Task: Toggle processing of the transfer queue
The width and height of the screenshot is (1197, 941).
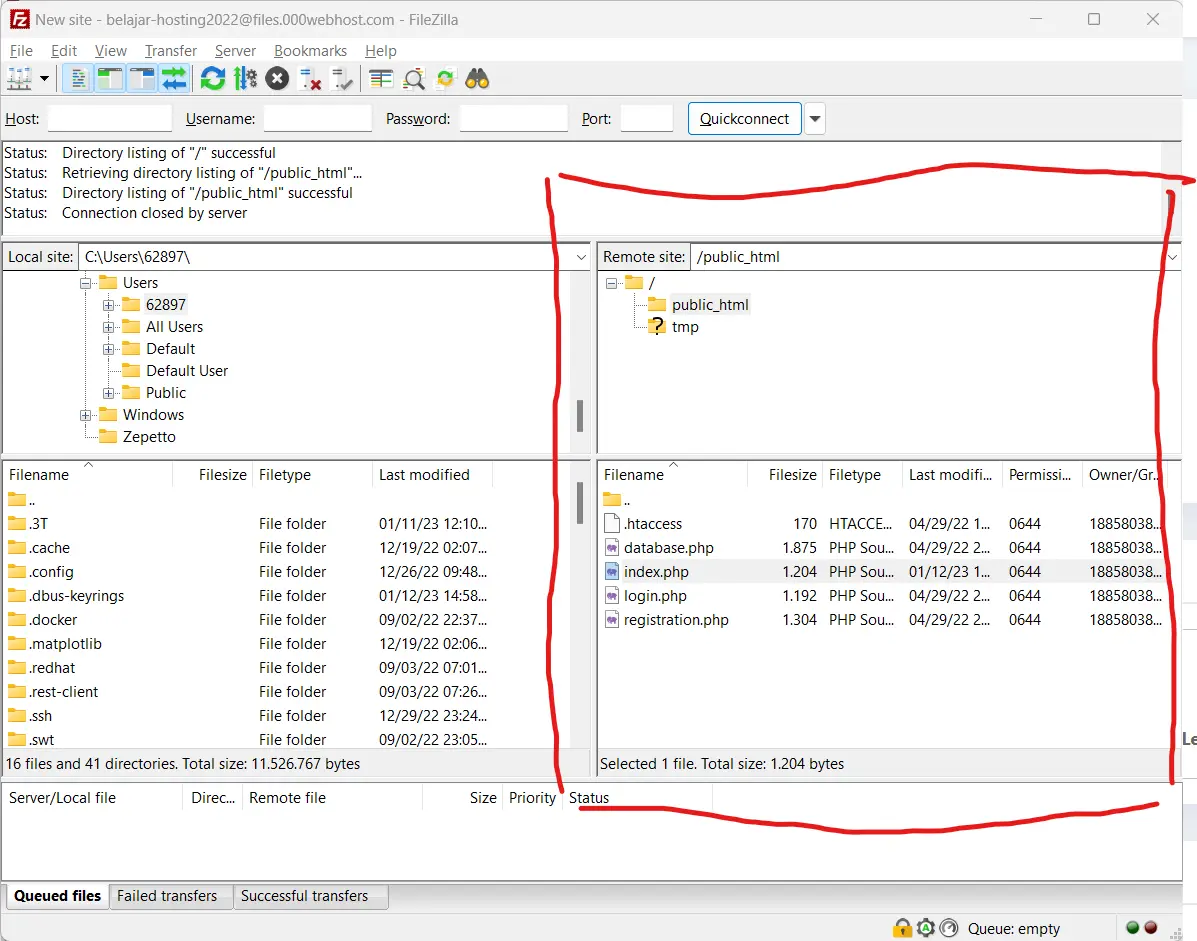Action: (245, 79)
